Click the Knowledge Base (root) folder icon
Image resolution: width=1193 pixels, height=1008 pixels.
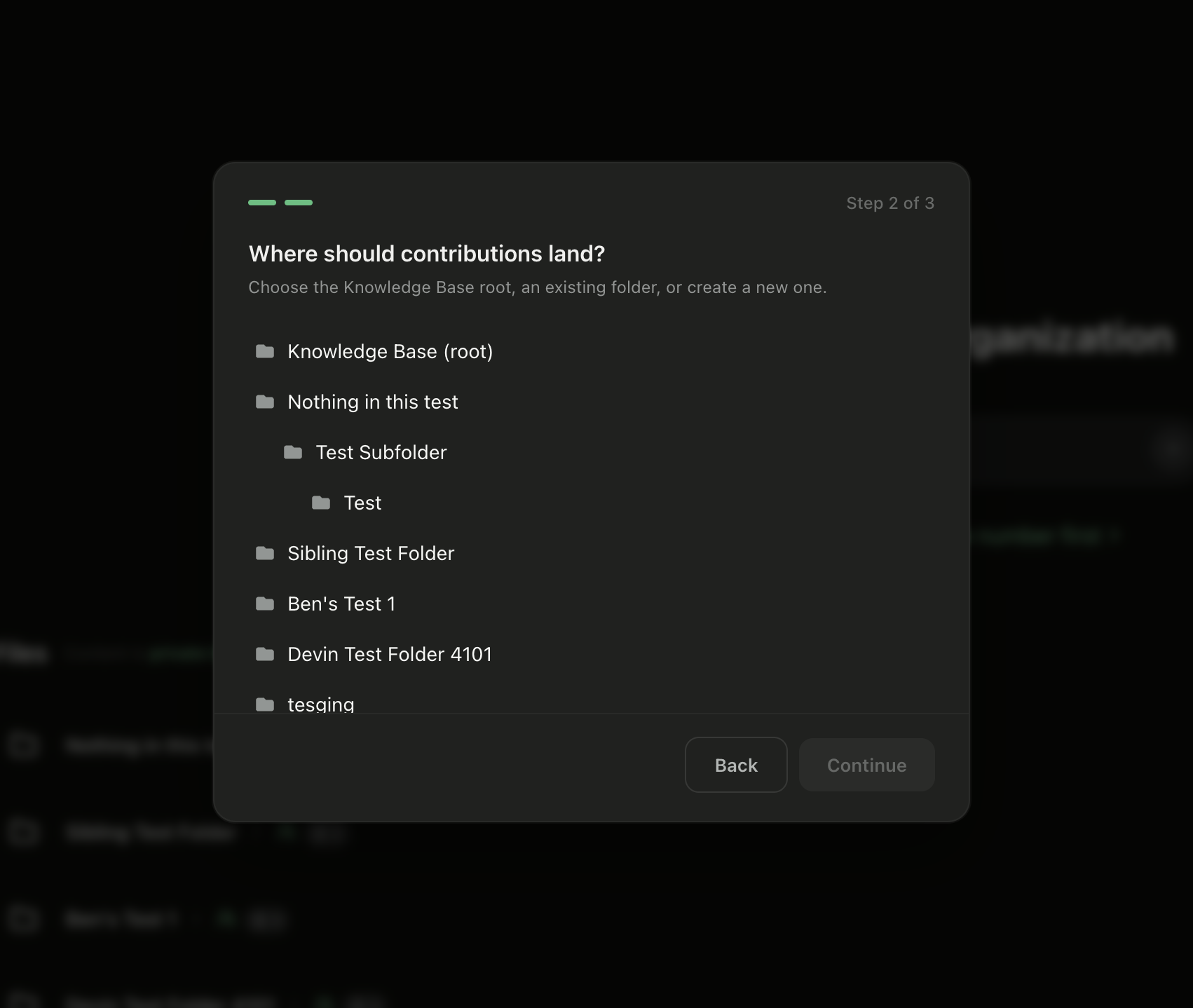click(265, 351)
